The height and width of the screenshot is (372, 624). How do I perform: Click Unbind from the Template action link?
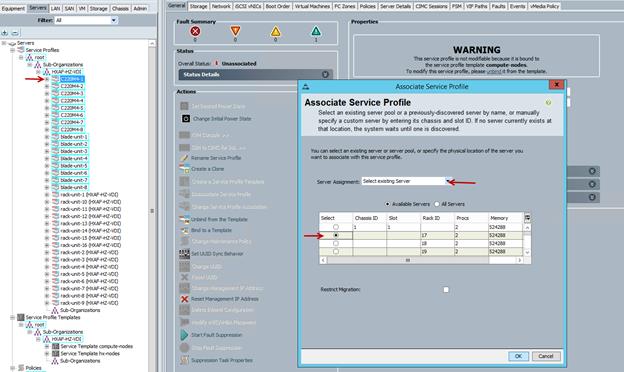219,220
